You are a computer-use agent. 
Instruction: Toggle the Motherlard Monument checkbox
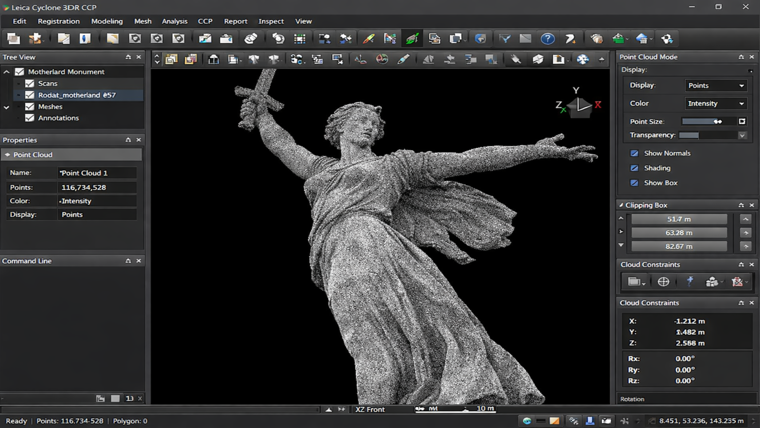(x=19, y=72)
